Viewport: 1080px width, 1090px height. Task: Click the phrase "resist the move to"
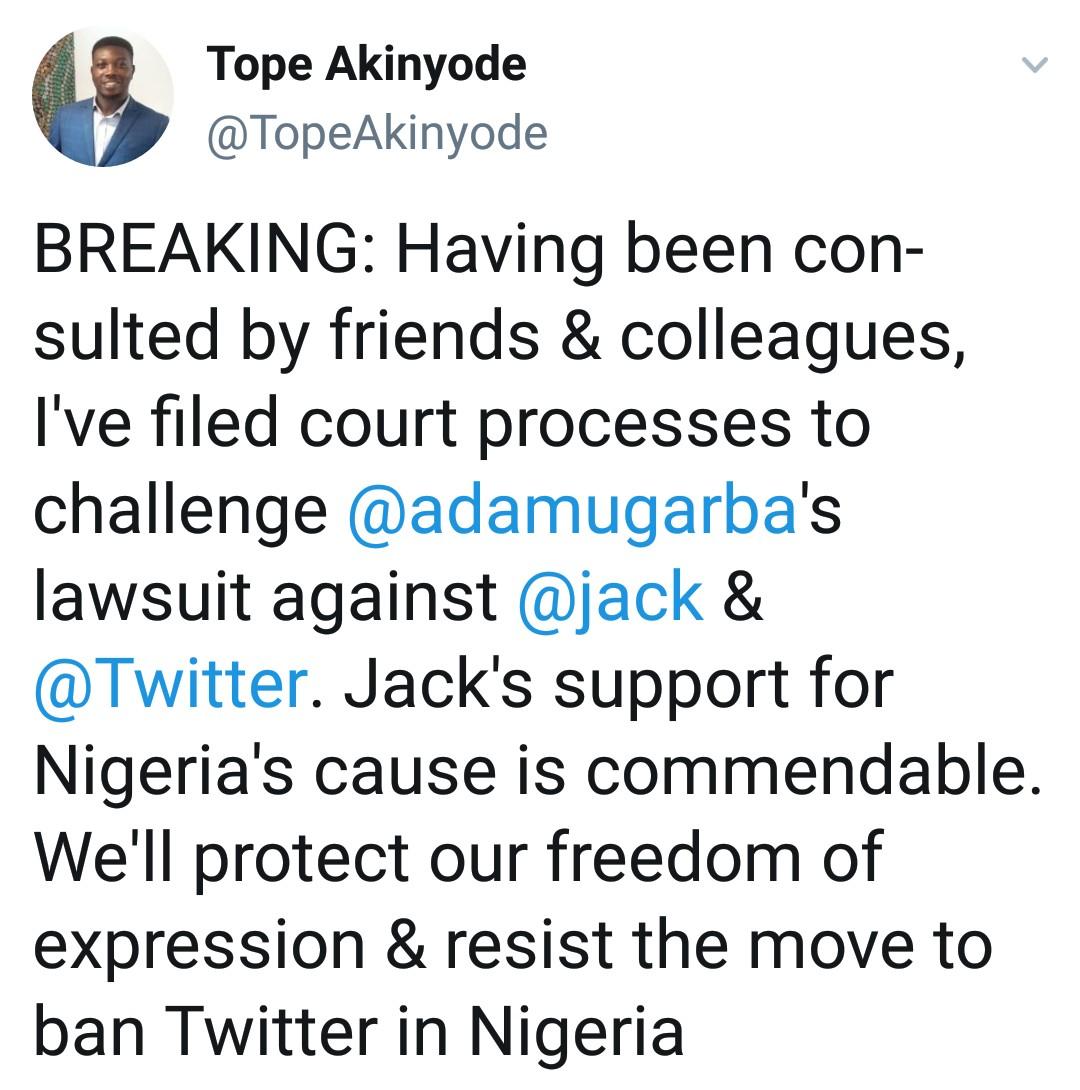tap(718, 944)
